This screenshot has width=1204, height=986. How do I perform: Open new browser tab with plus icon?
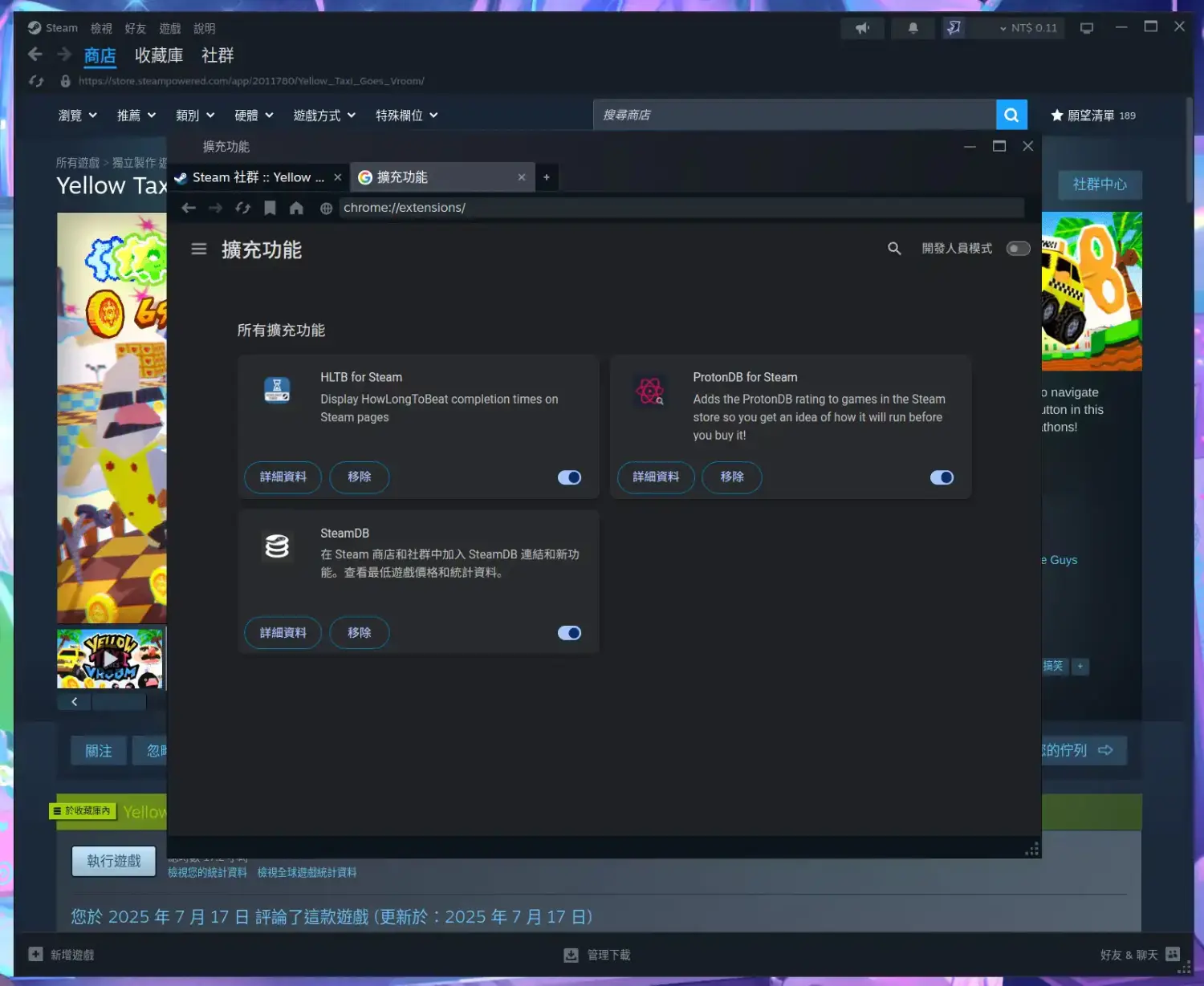pyautogui.click(x=547, y=177)
